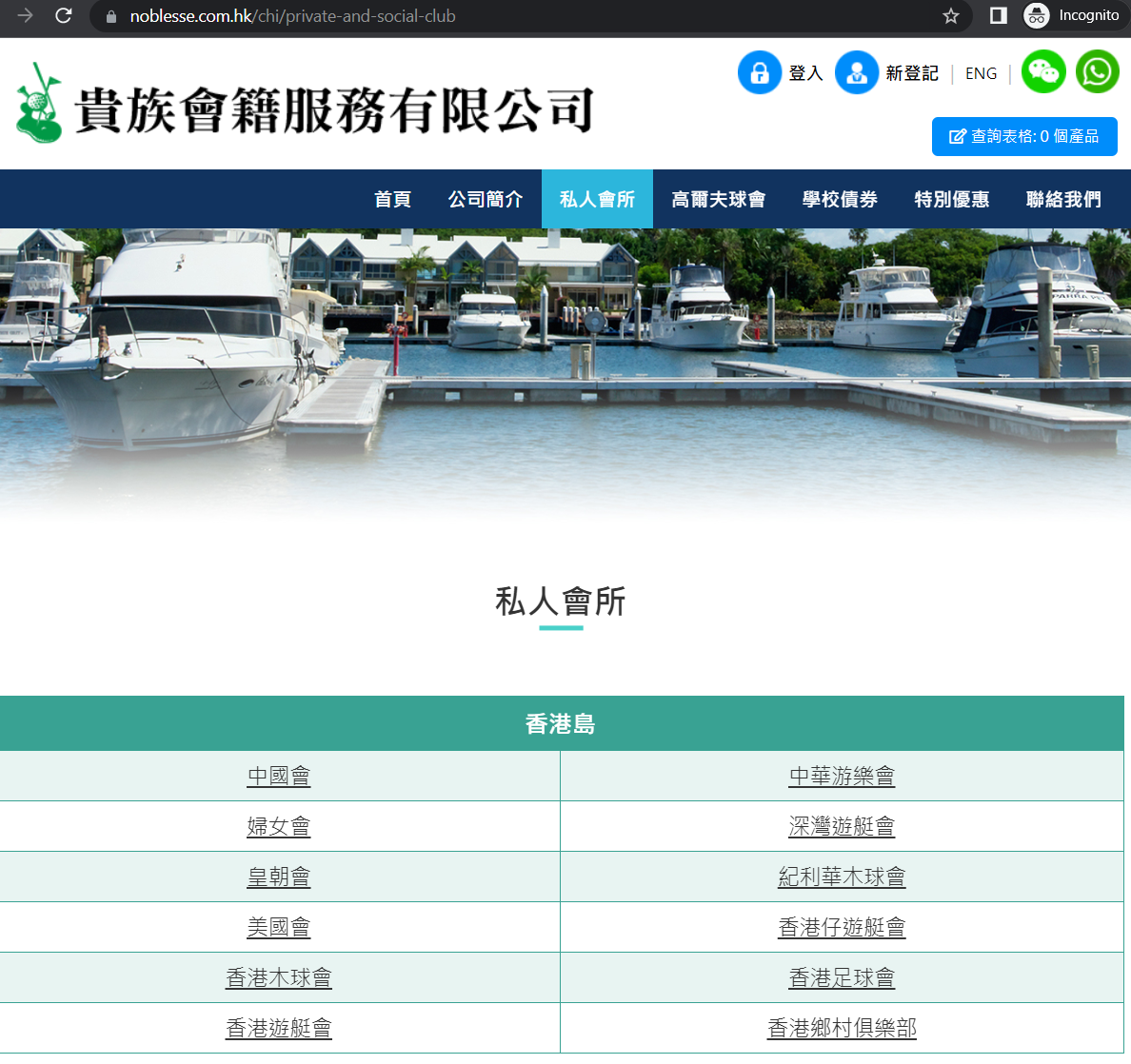Reload the page with the refresh icon
The height and width of the screenshot is (1064, 1131).
tap(63, 15)
